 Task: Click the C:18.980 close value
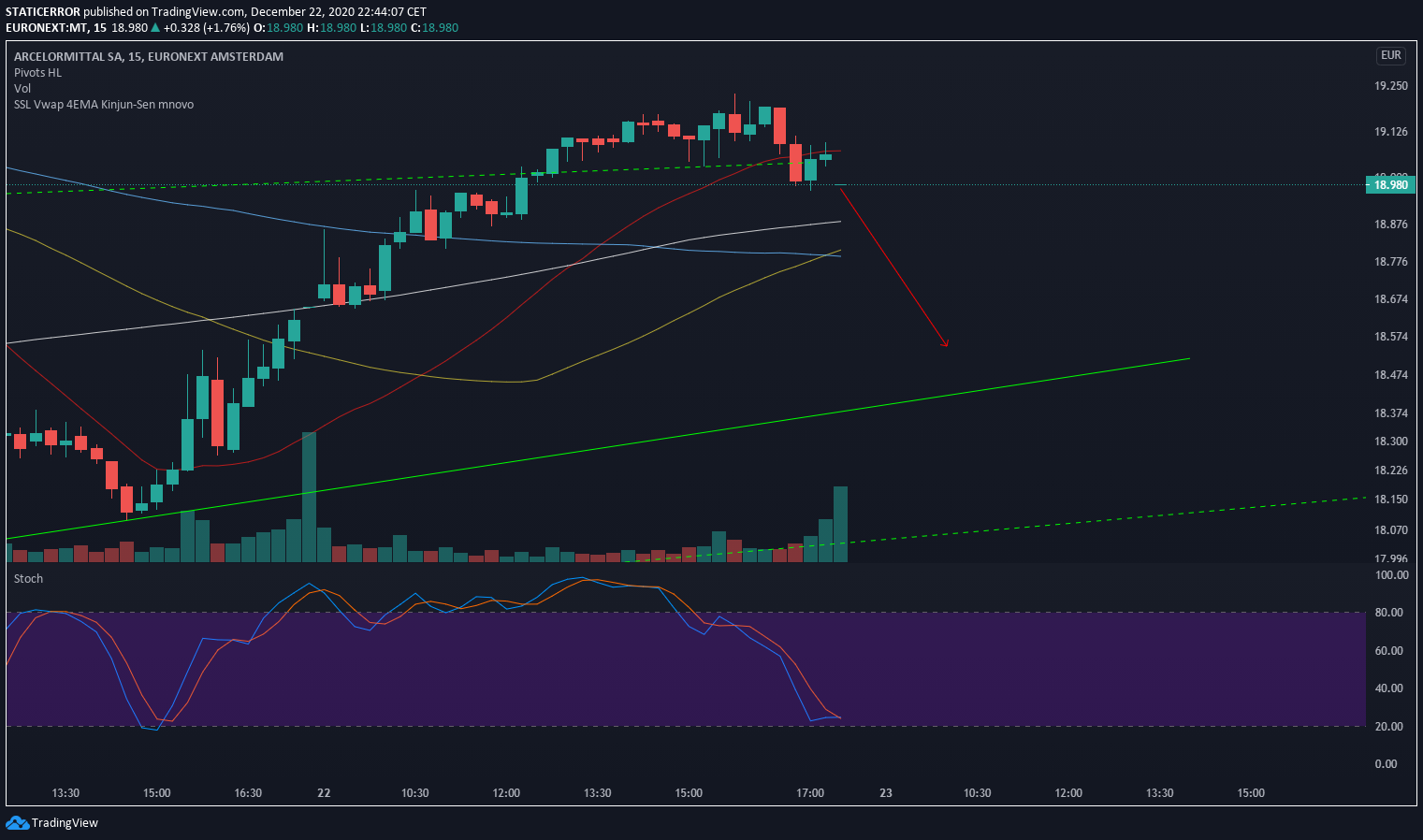click(433, 28)
